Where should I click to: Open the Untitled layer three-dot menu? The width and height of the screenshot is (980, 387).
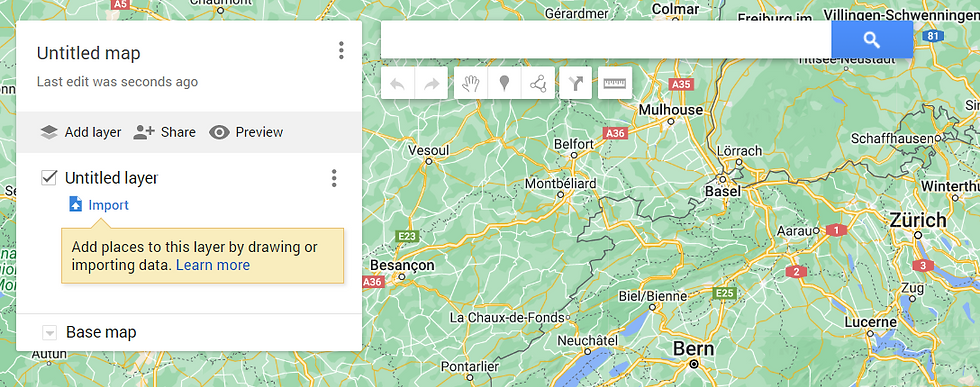click(x=334, y=178)
